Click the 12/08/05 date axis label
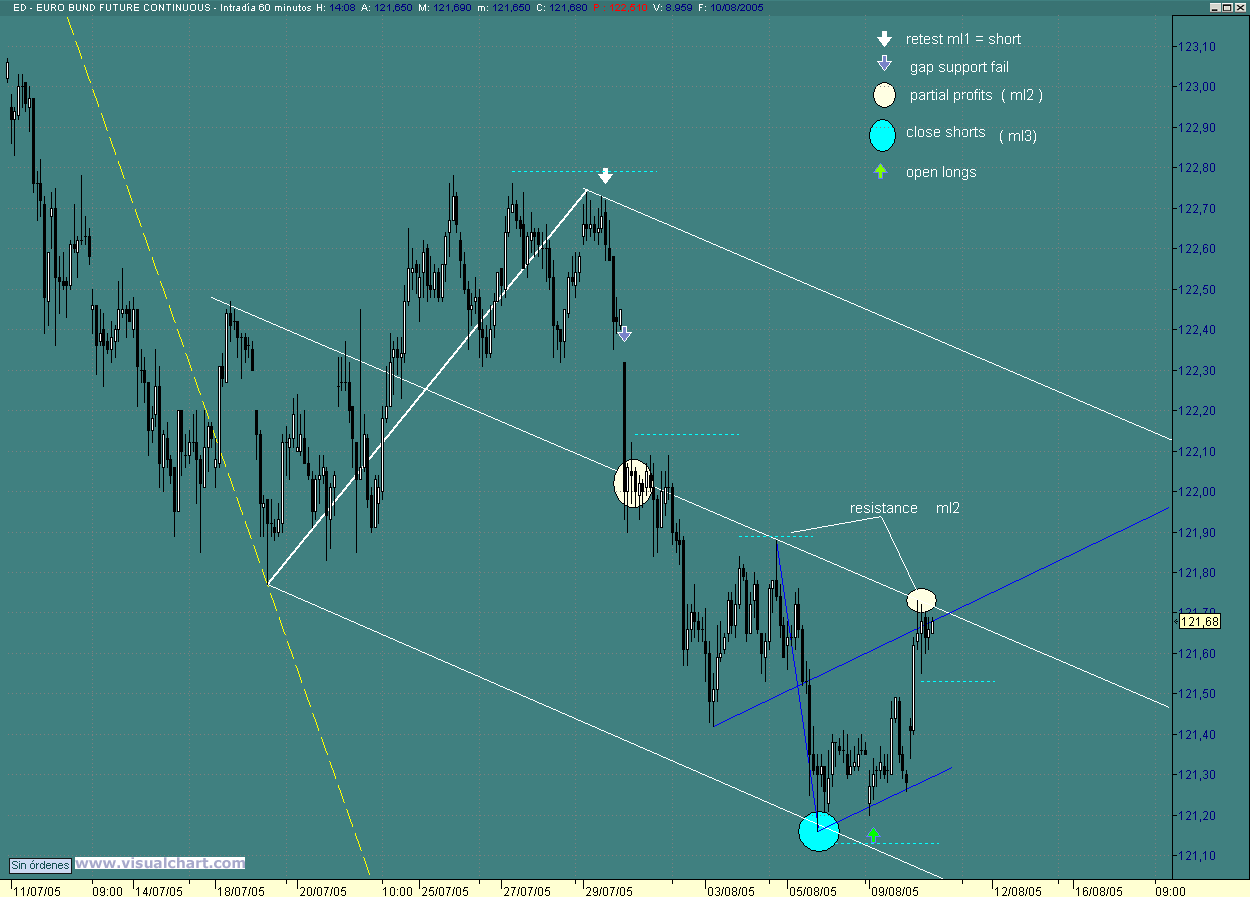 click(1017, 890)
